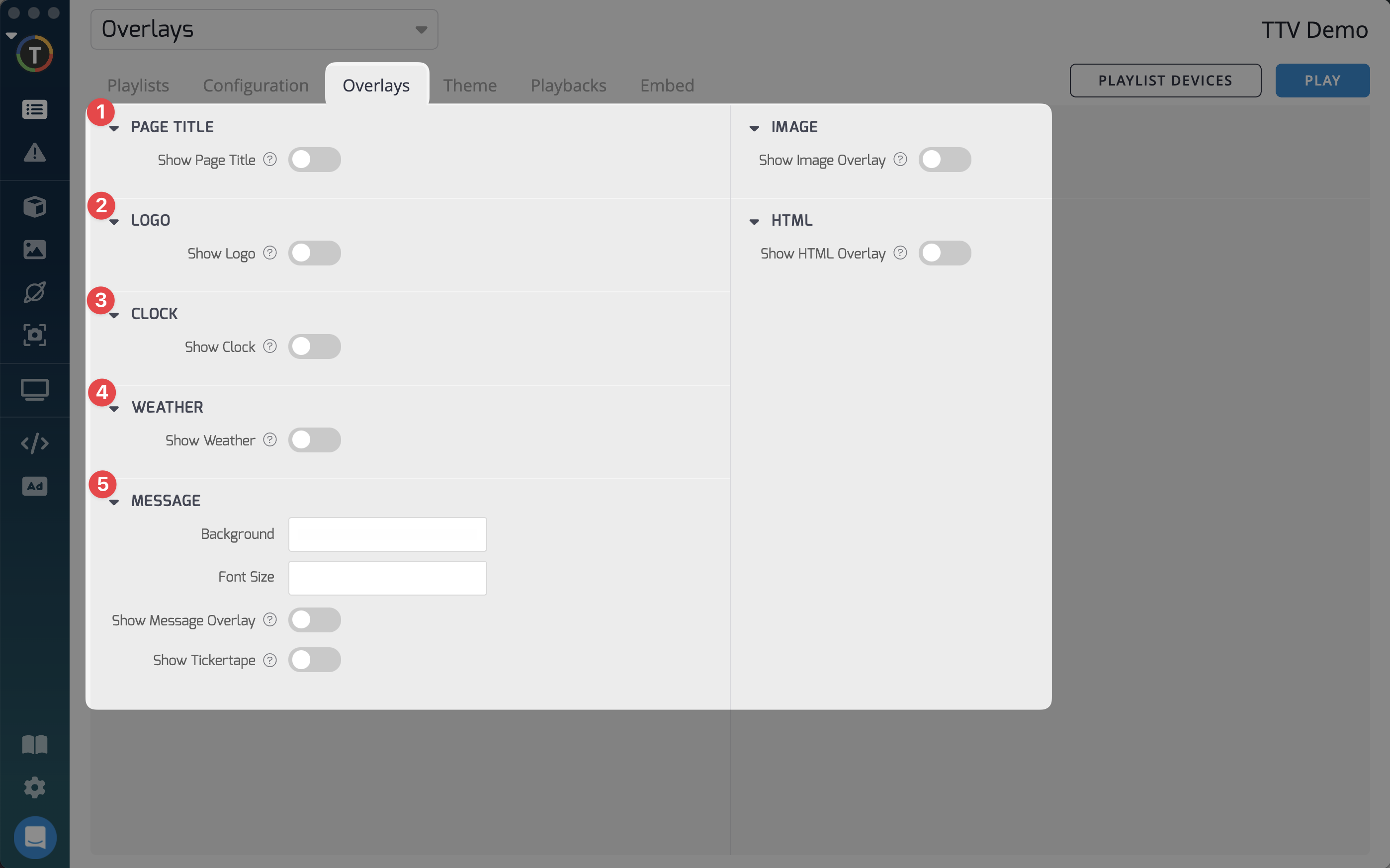Switch to the Configuration tab
The height and width of the screenshot is (868, 1390).
[x=256, y=86]
